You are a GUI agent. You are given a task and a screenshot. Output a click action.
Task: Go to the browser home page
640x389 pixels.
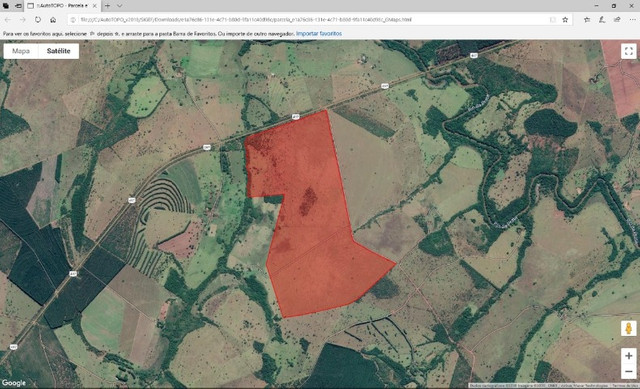[x=53, y=20]
